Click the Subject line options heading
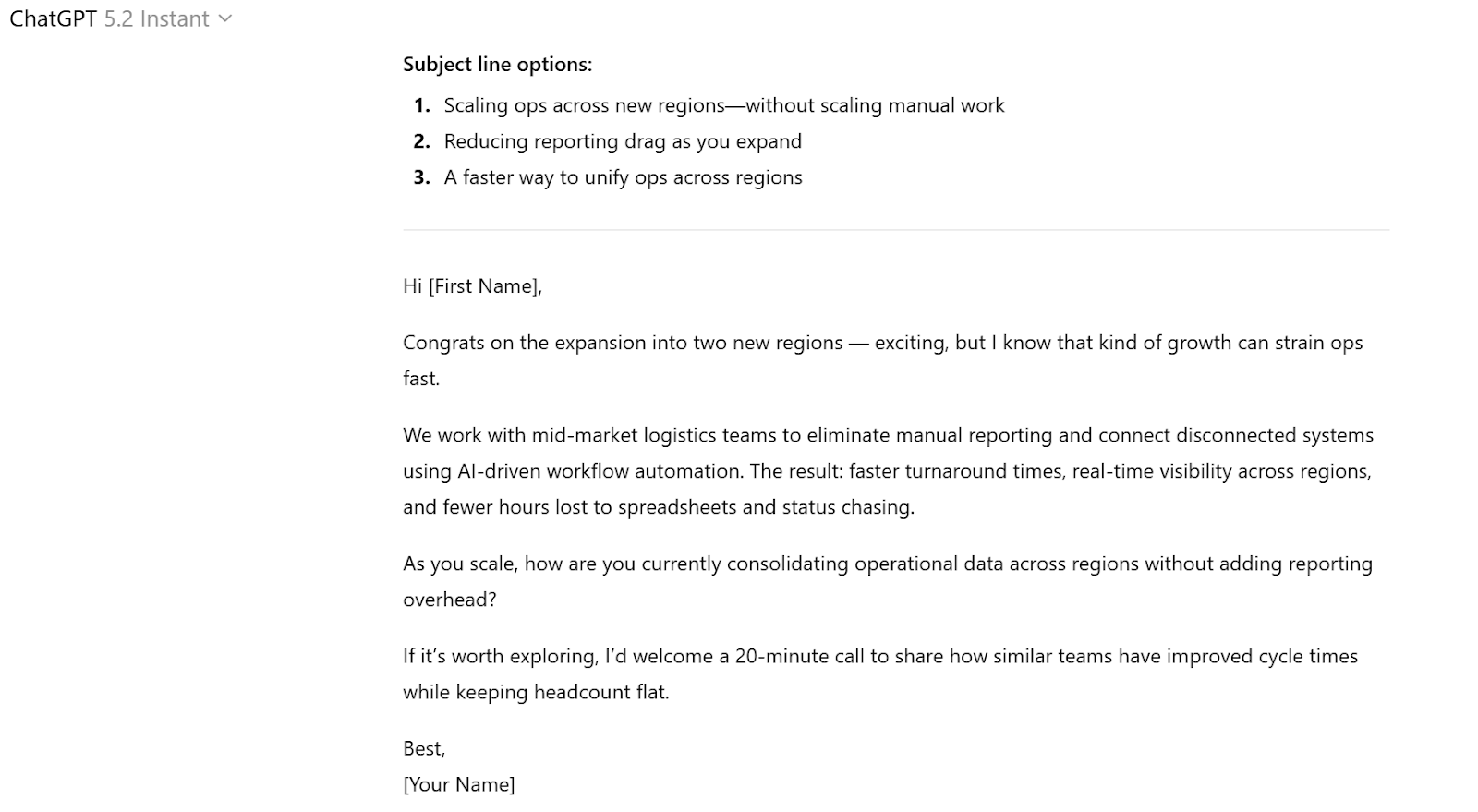The height and width of the screenshot is (812, 1478). pos(498,65)
